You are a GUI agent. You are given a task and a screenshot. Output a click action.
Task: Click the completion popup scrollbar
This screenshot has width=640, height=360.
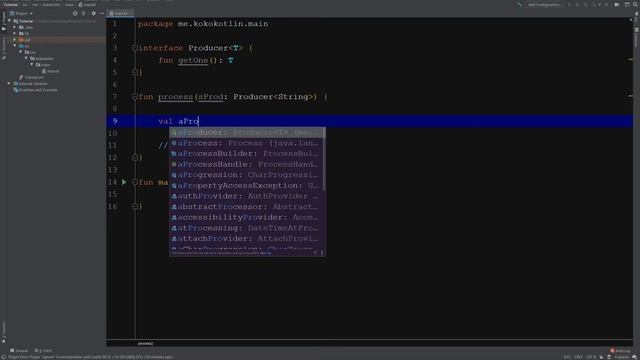point(324,159)
